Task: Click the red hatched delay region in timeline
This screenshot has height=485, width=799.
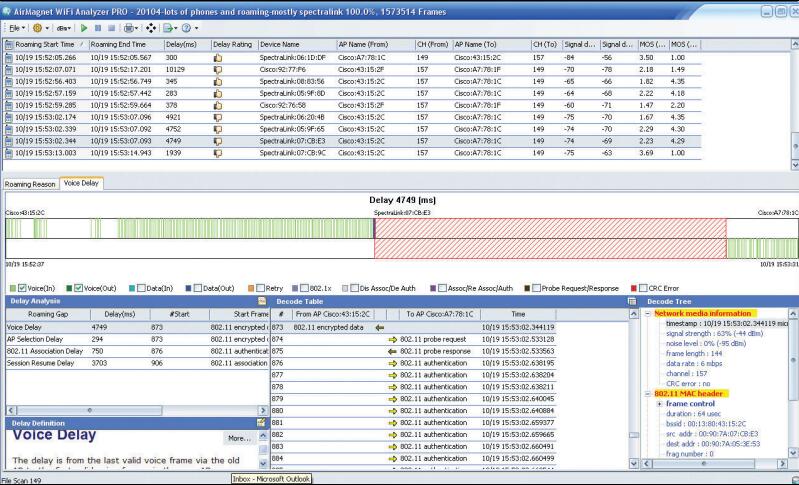Action: [550, 238]
